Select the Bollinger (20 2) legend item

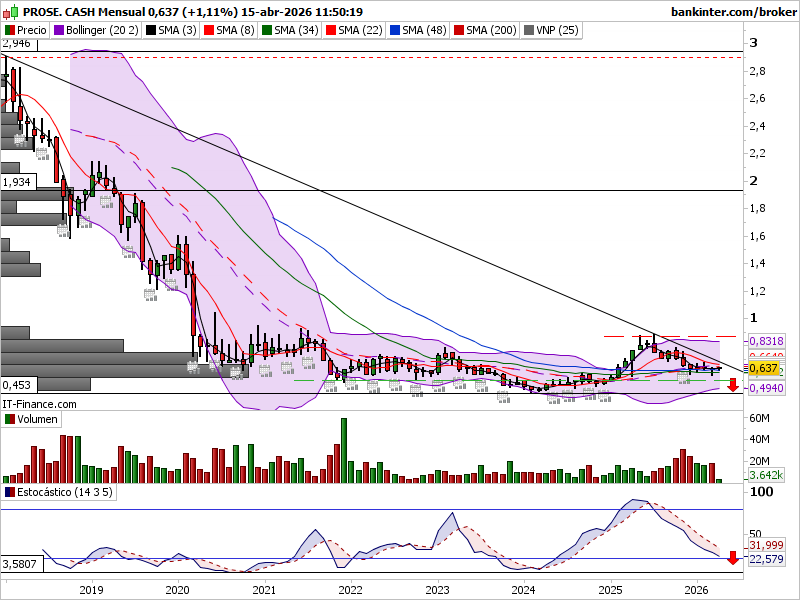(x=96, y=30)
